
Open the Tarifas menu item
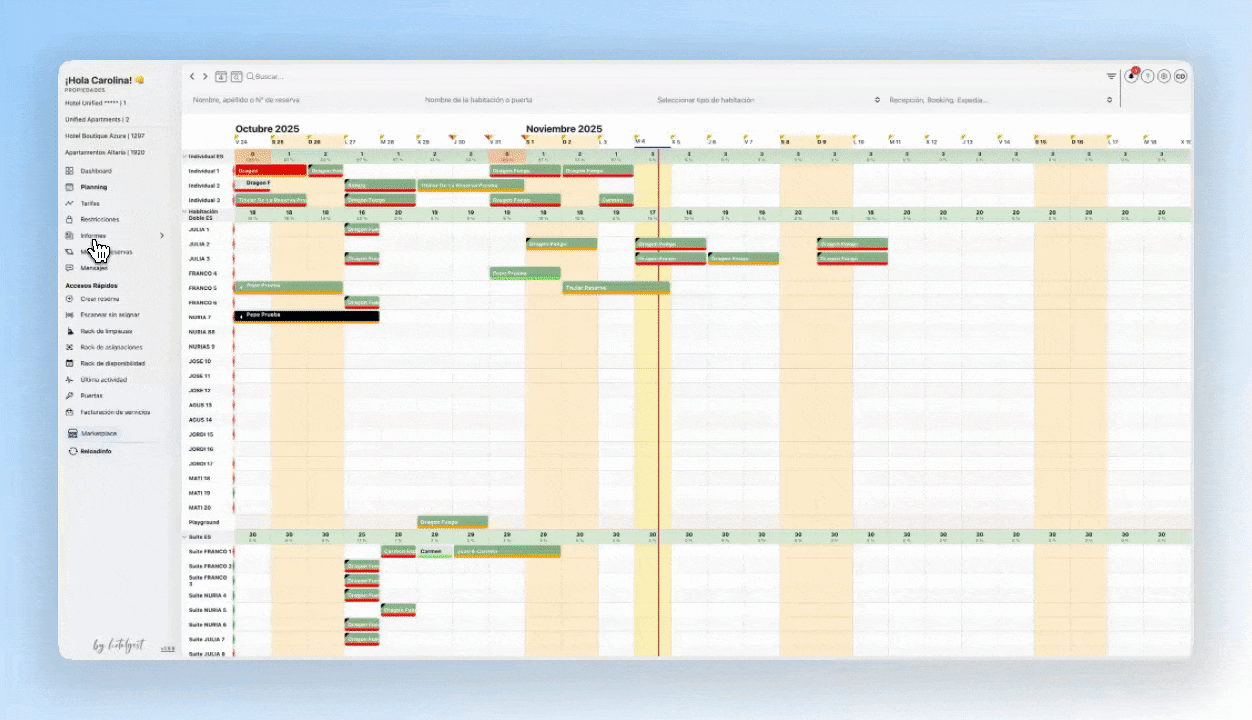[x=90, y=203]
